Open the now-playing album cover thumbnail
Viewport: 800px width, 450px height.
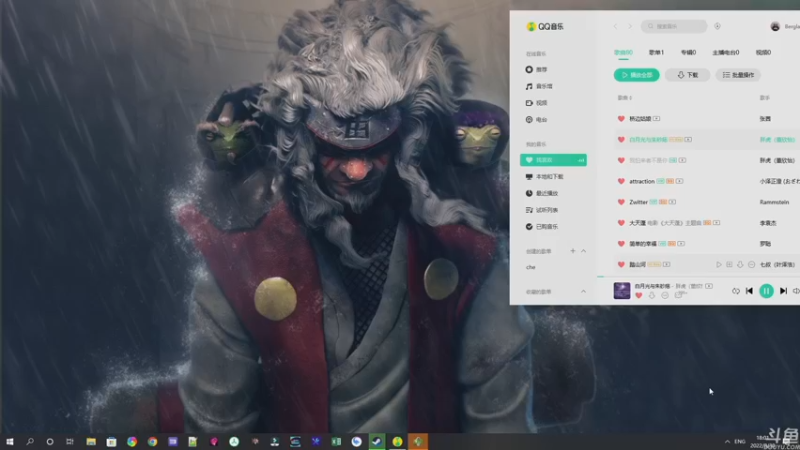click(621, 290)
